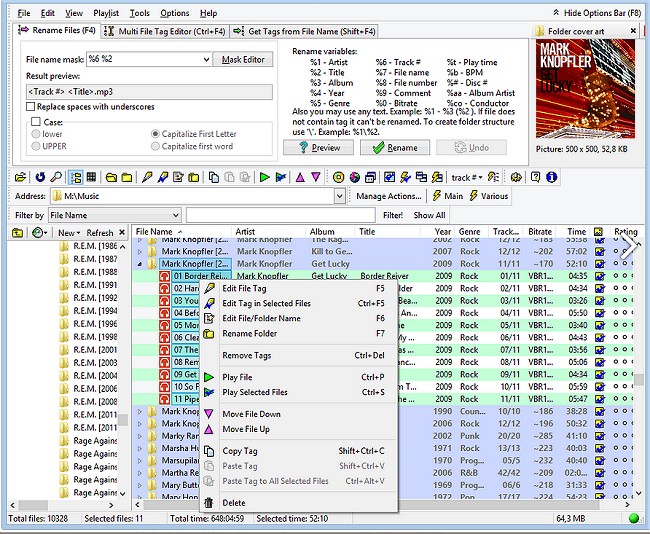Open the Filter by File Name dropdown

pyautogui.click(x=174, y=215)
